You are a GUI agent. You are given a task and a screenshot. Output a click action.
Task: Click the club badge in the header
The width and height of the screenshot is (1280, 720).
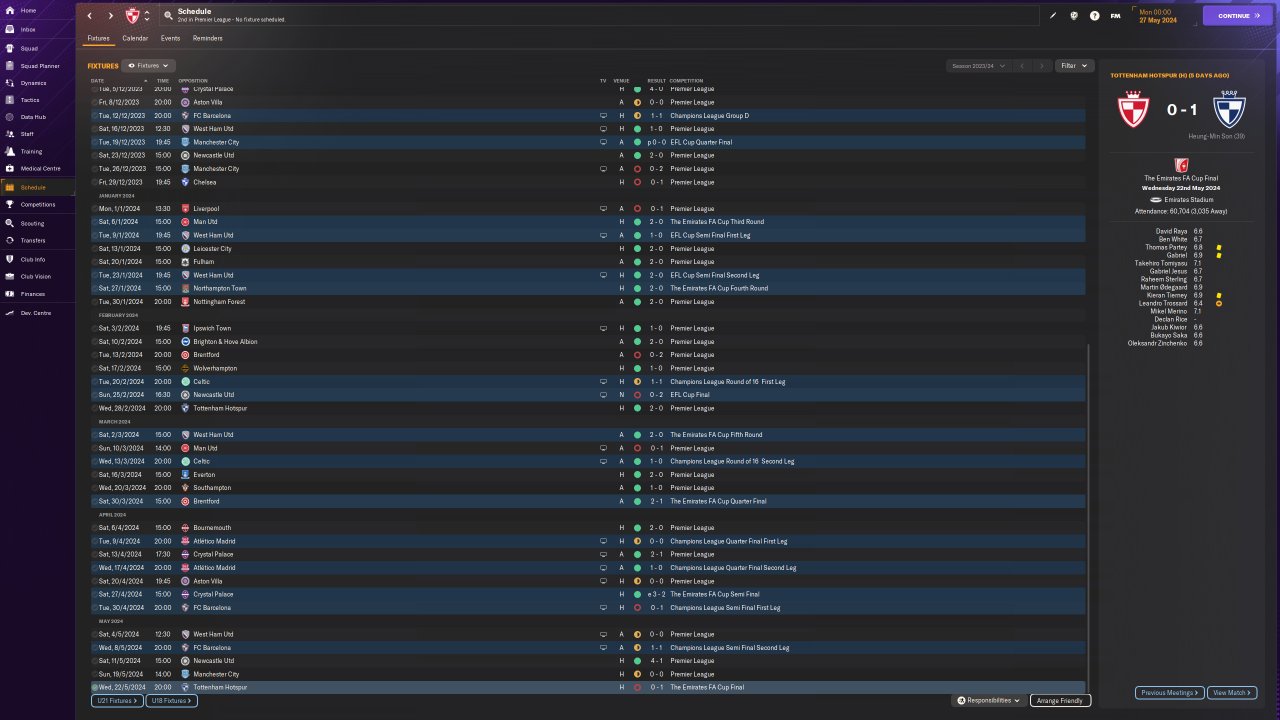tap(132, 16)
